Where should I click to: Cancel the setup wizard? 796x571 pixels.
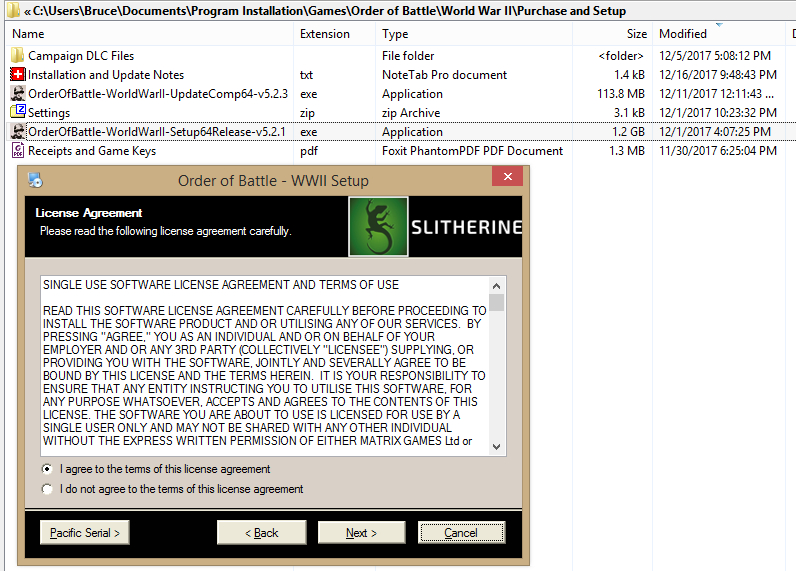(461, 532)
